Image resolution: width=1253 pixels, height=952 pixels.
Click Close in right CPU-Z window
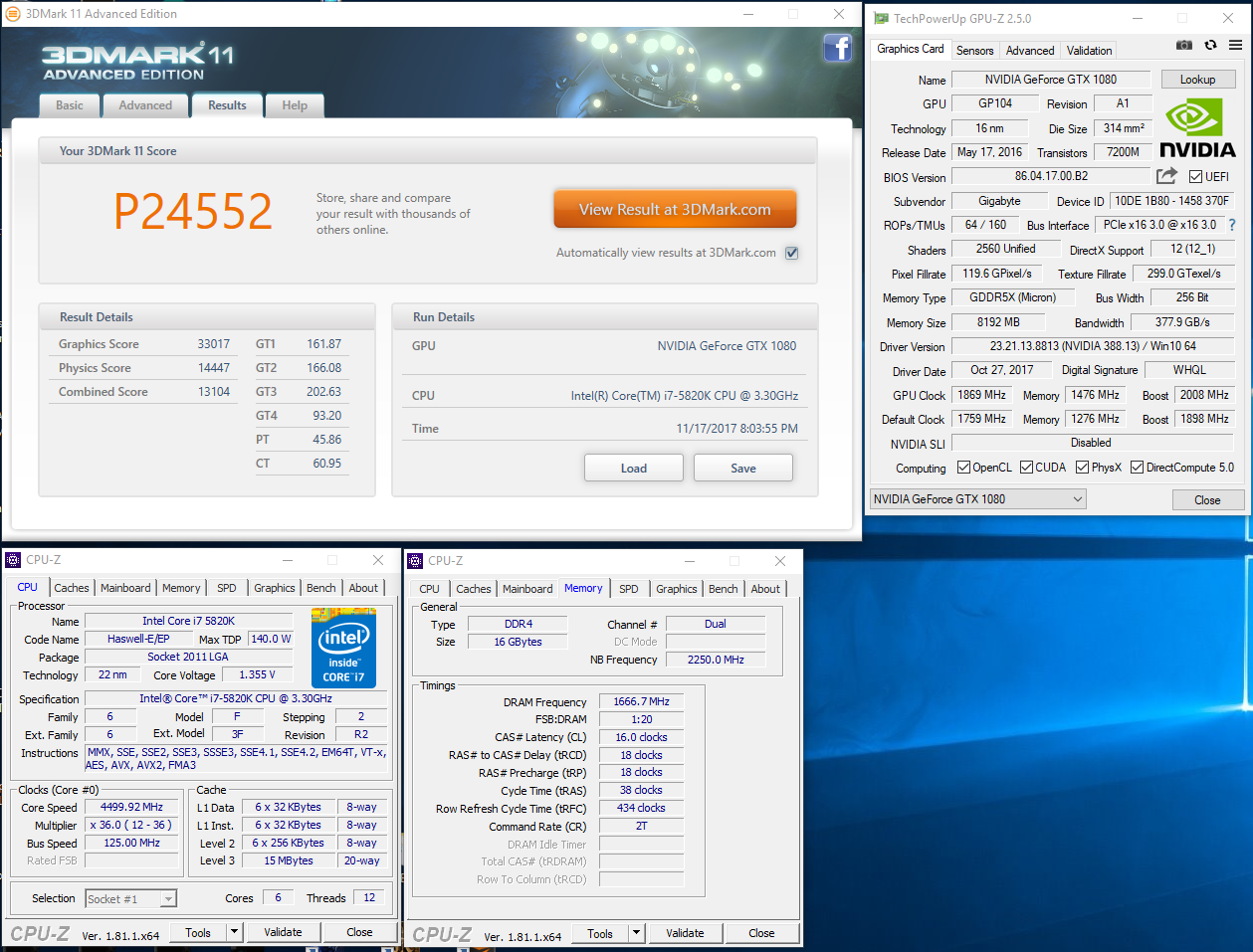[x=761, y=933]
